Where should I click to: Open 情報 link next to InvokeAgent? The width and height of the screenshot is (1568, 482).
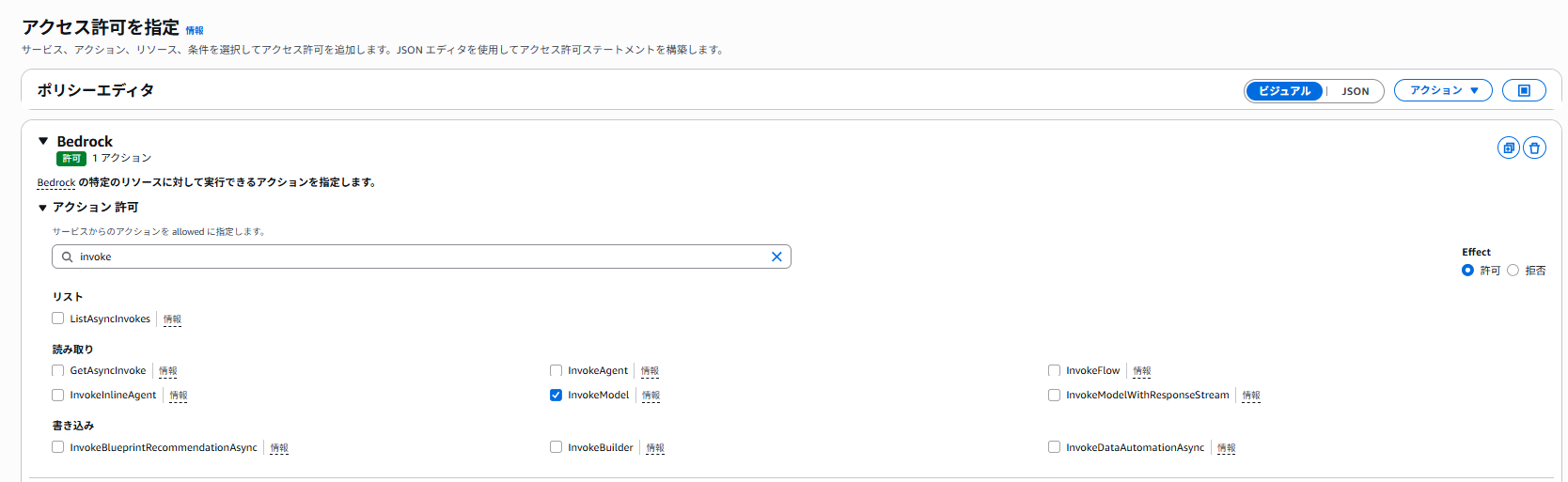[x=650, y=371]
